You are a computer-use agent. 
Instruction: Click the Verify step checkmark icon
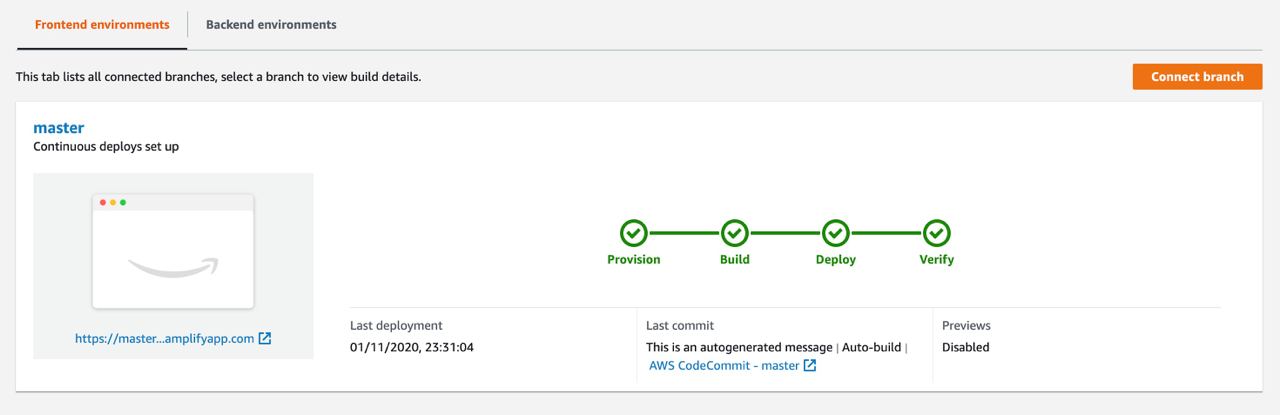(x=936, y=233)
